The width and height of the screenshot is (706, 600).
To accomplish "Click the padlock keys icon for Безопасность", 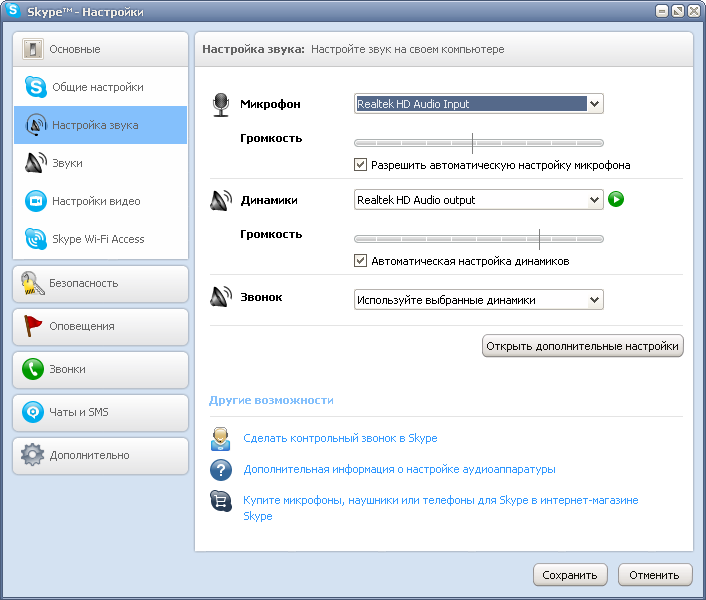I will click(32, 283).
